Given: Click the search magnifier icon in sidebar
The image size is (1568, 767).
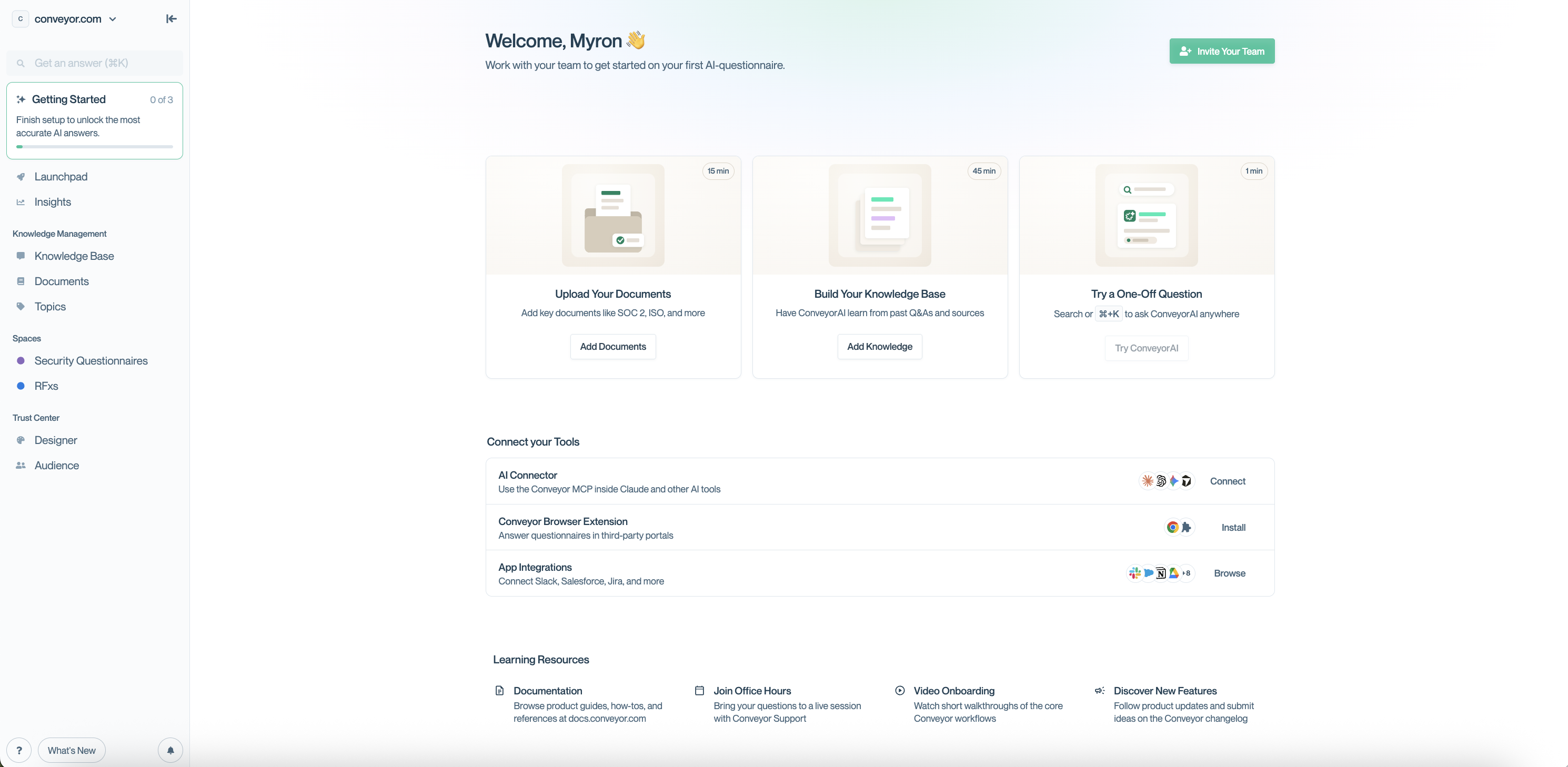Looking at the screenshot, I should pos(21,63).
